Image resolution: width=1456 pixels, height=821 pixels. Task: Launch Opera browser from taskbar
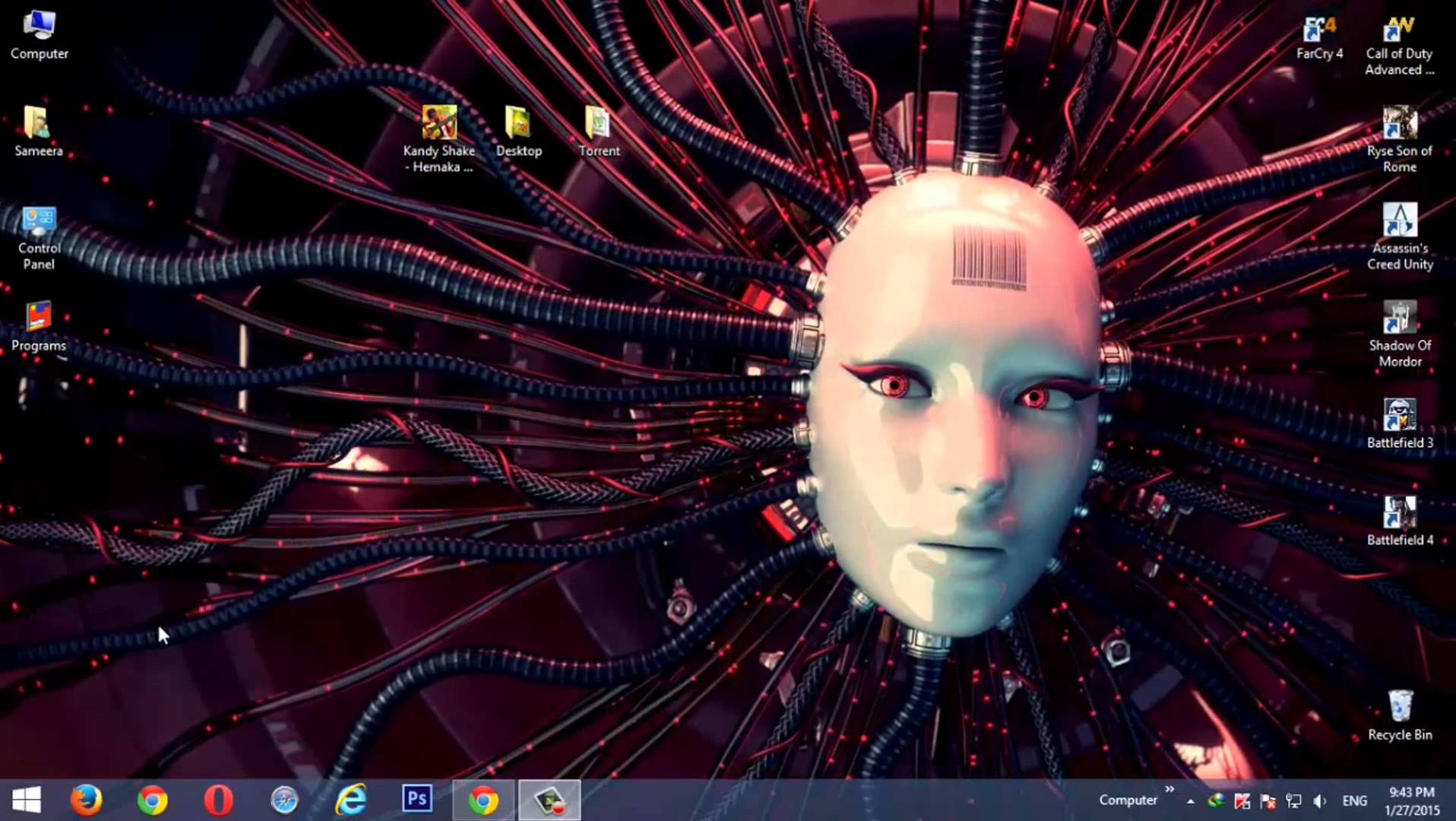coord(218,800)
